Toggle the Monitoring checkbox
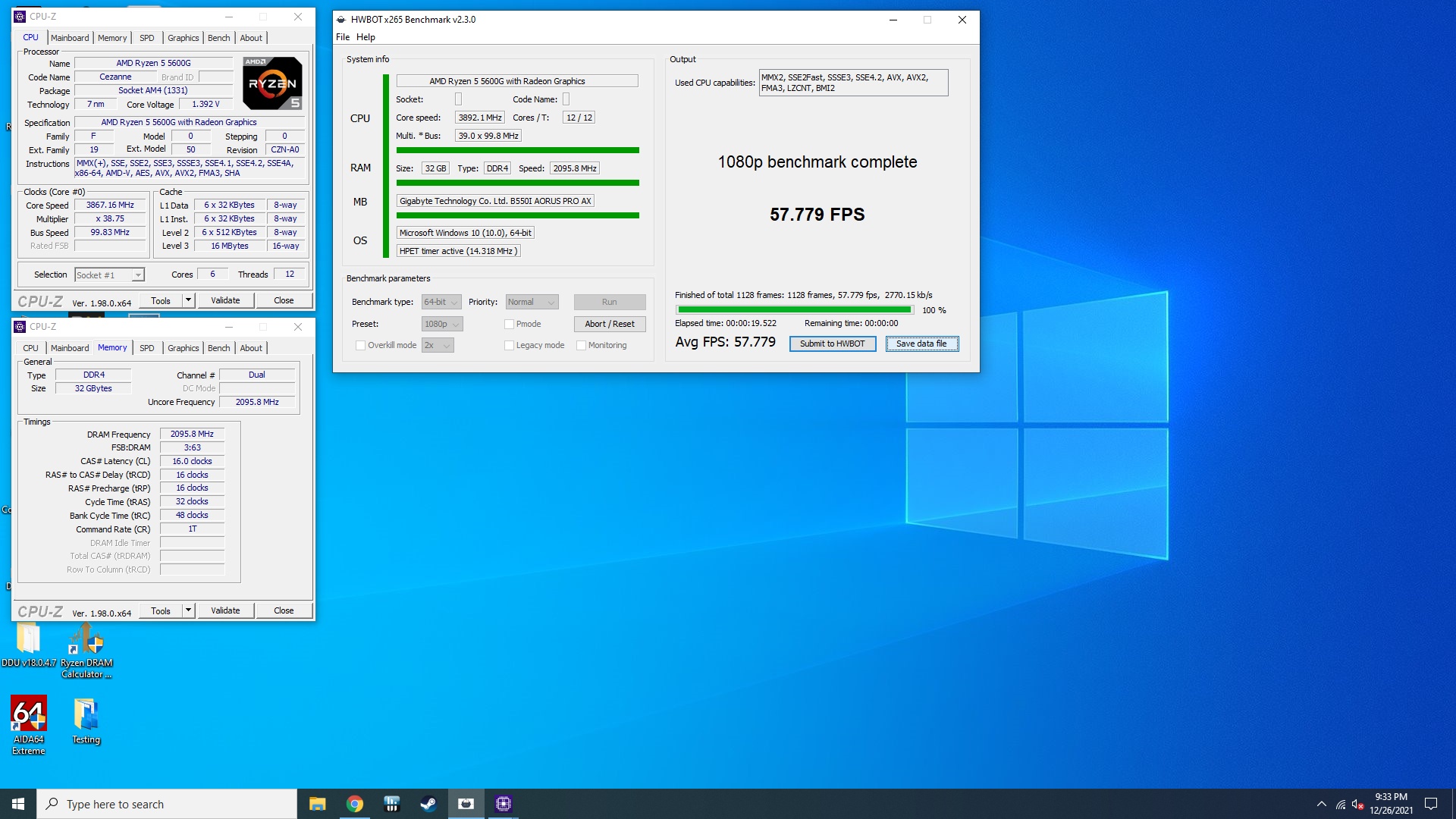 click(582, 345)
